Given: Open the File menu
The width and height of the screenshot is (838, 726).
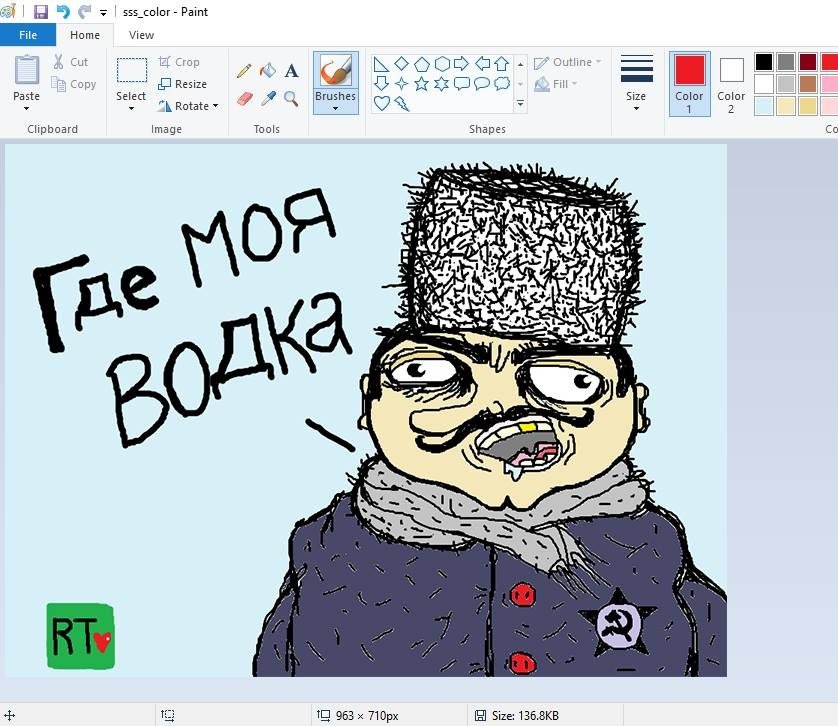Looking at the screenshot, I should point(28,35).
